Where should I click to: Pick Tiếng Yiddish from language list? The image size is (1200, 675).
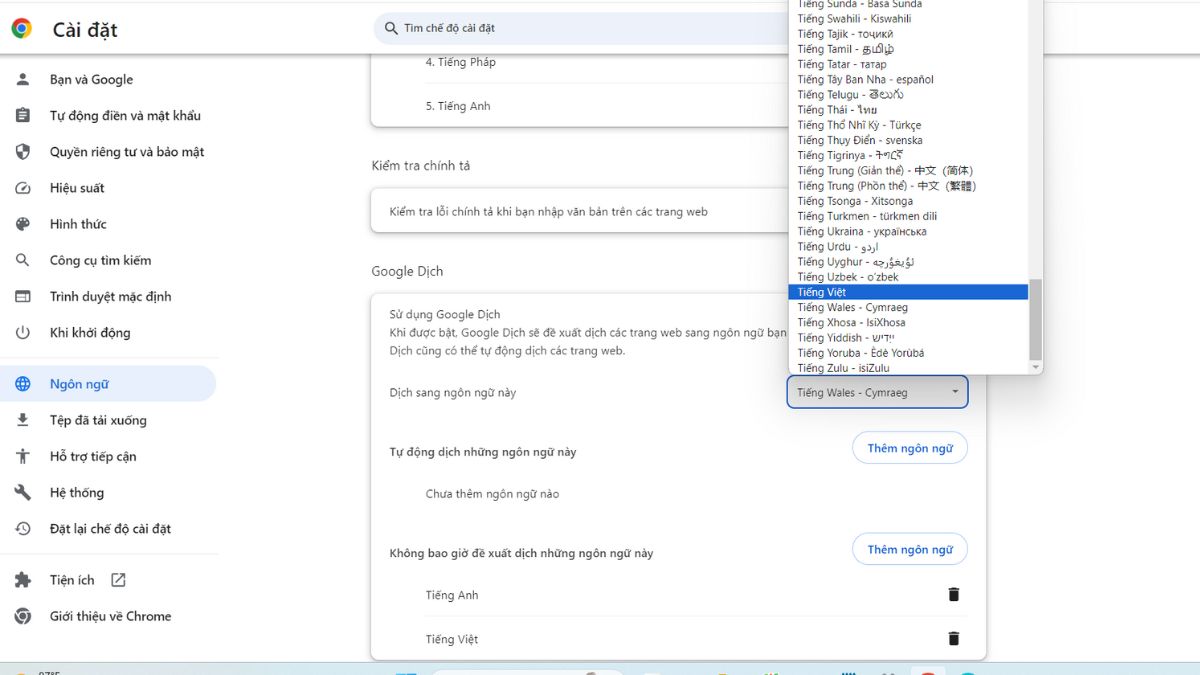tap(908, 338)
